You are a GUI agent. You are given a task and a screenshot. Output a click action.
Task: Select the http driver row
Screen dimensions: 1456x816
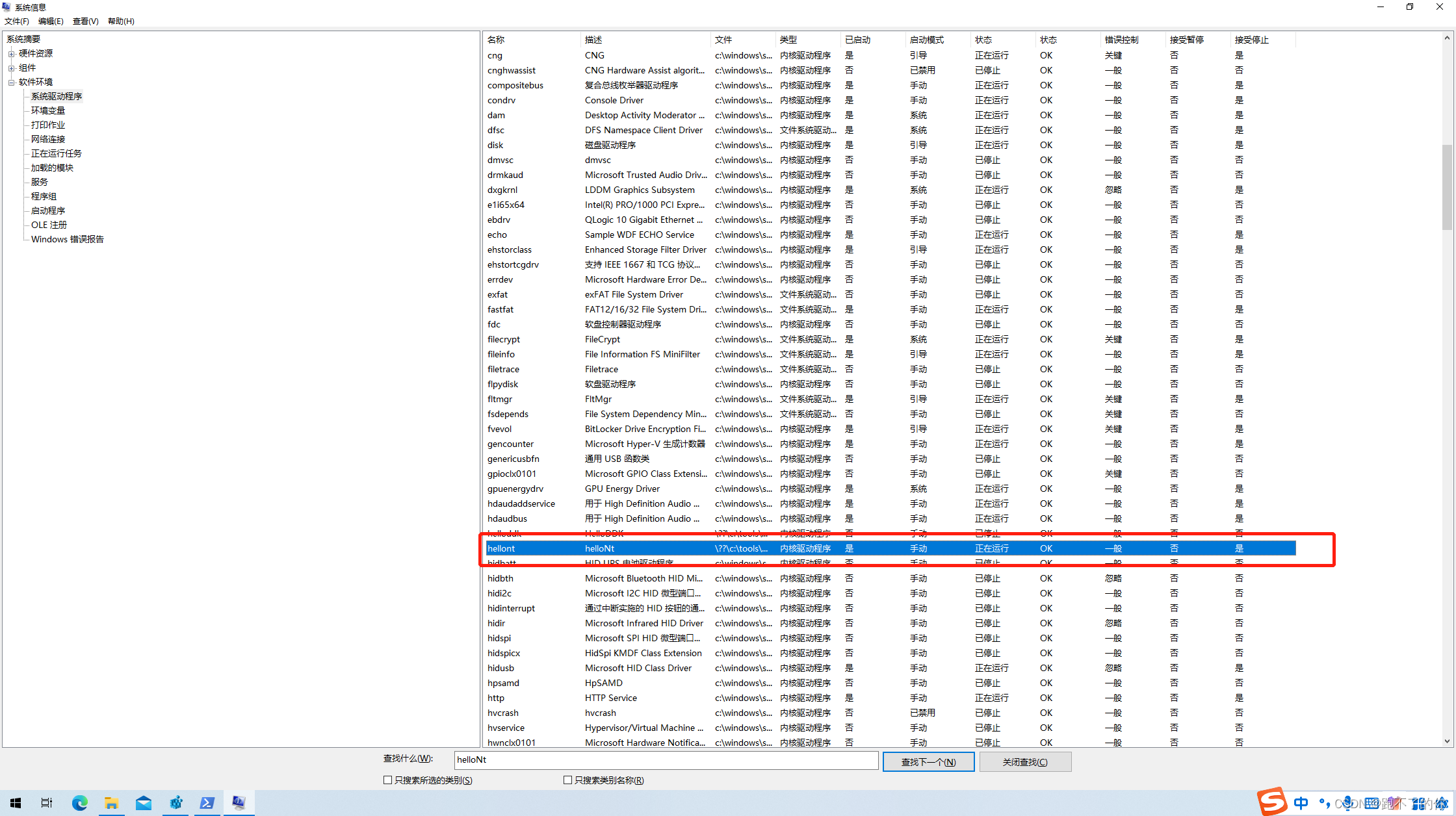890,698
